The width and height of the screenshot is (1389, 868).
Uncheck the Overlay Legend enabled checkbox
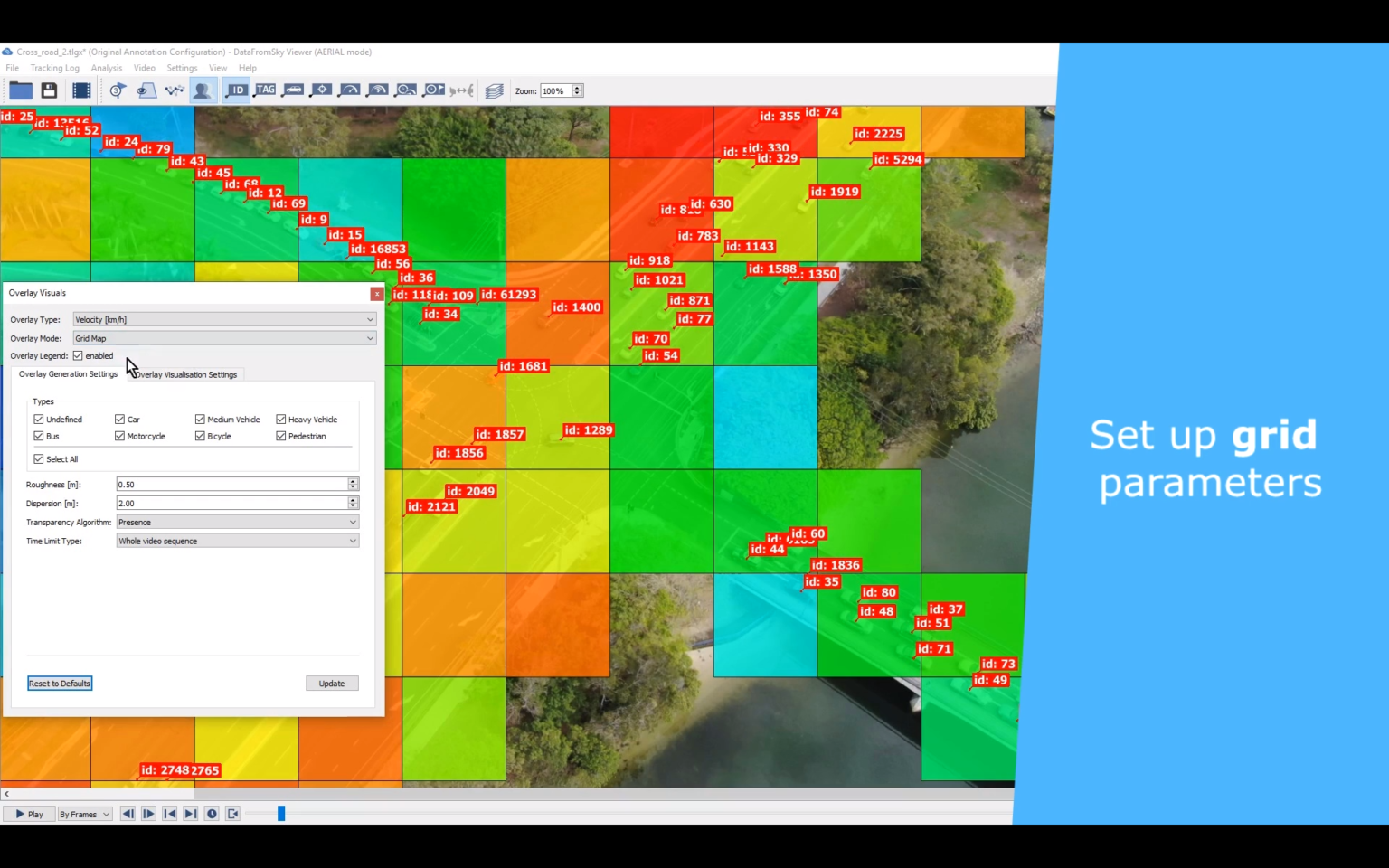[78, 356]
